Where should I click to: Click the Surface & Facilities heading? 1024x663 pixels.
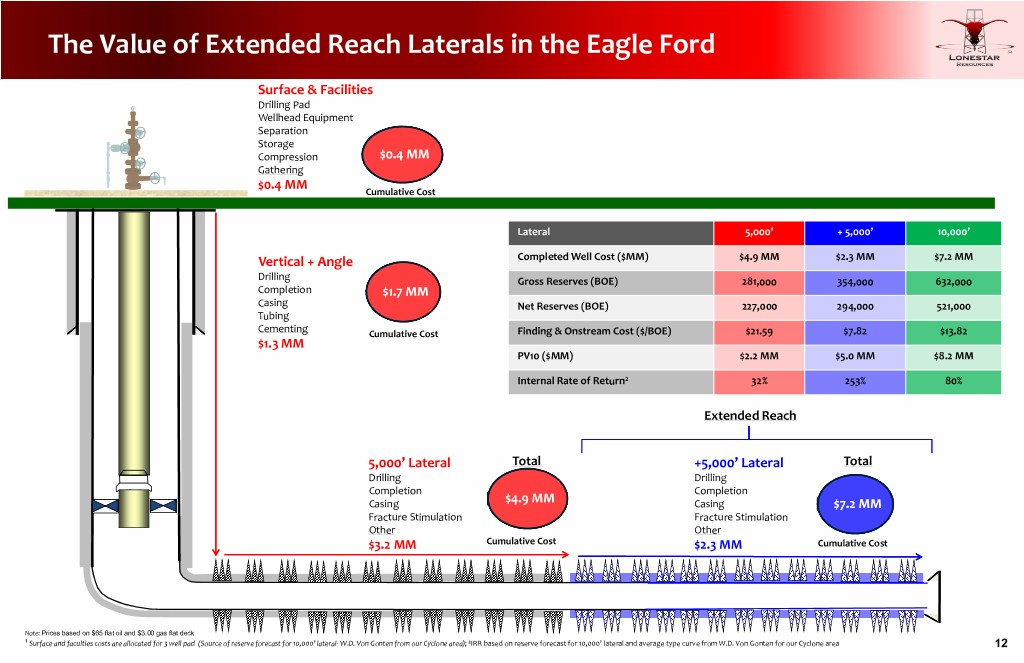[x=315, y=89]
